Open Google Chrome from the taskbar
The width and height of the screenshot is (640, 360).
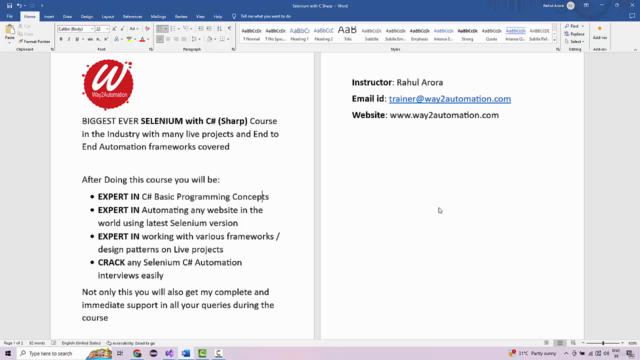(137, 353)
